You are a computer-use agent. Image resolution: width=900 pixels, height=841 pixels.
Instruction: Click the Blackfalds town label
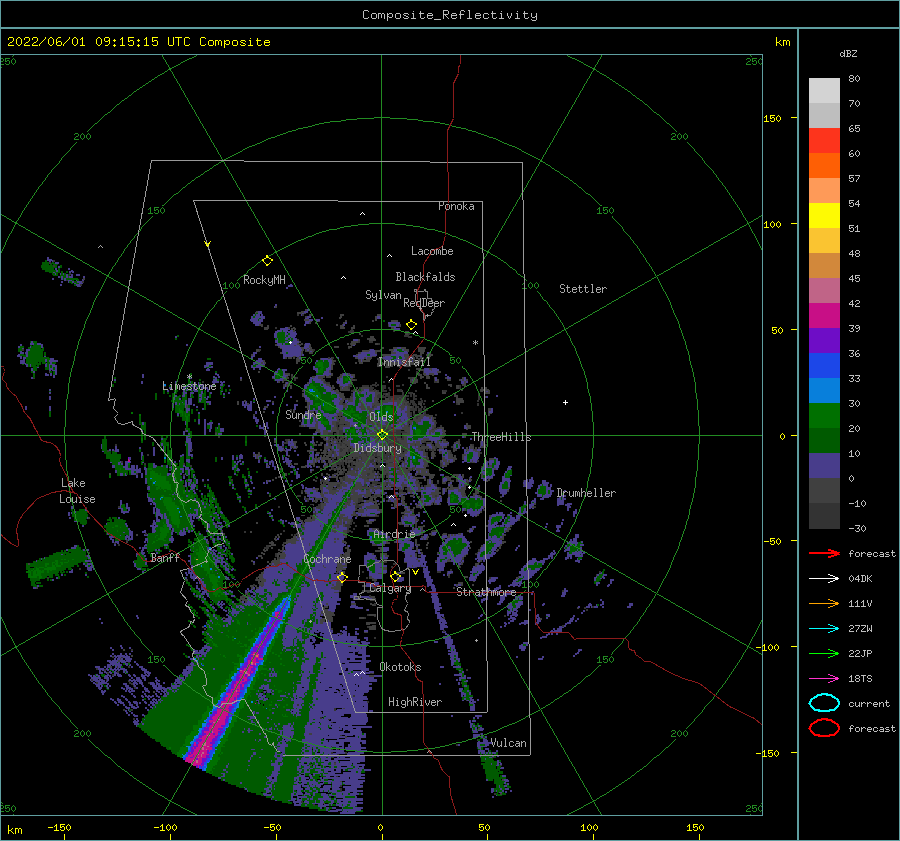(425, 277)
